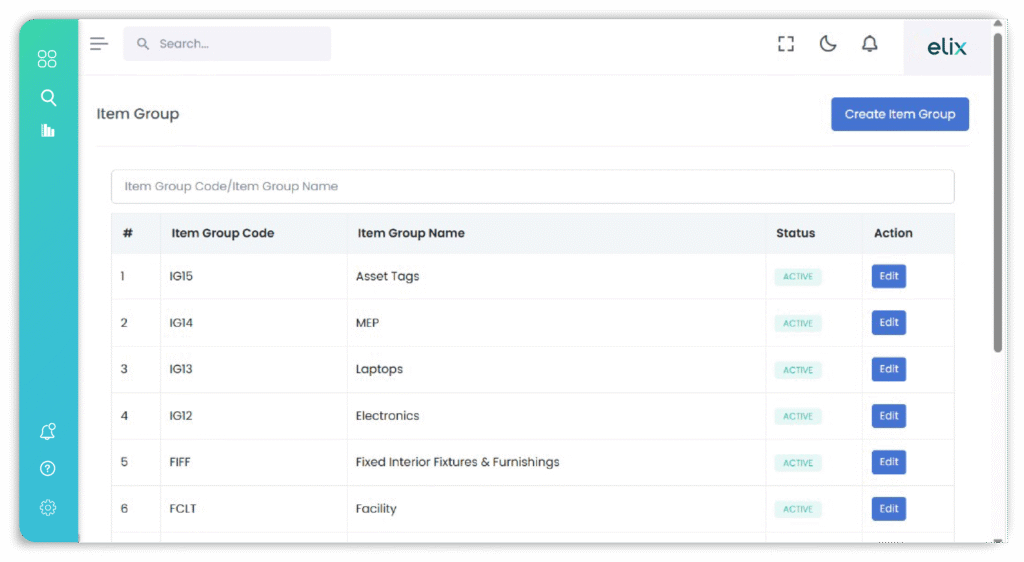Click the Item Group Code/Name filter field
1024x562 pixels.
click(x=532, y=186)
